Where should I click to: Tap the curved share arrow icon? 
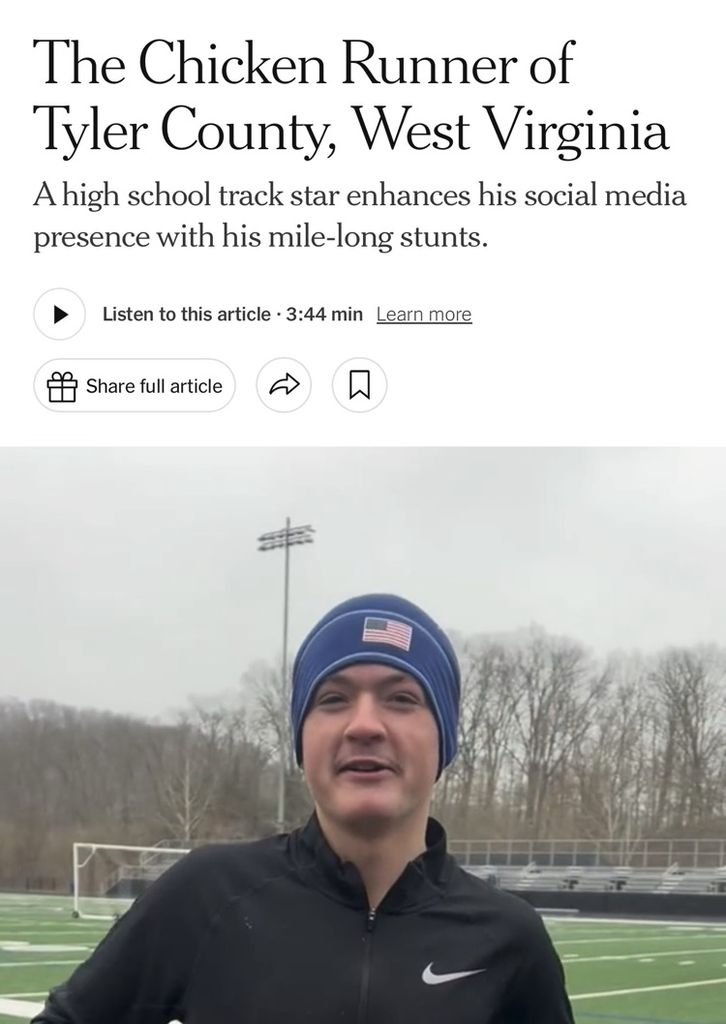tap(284, 385)
